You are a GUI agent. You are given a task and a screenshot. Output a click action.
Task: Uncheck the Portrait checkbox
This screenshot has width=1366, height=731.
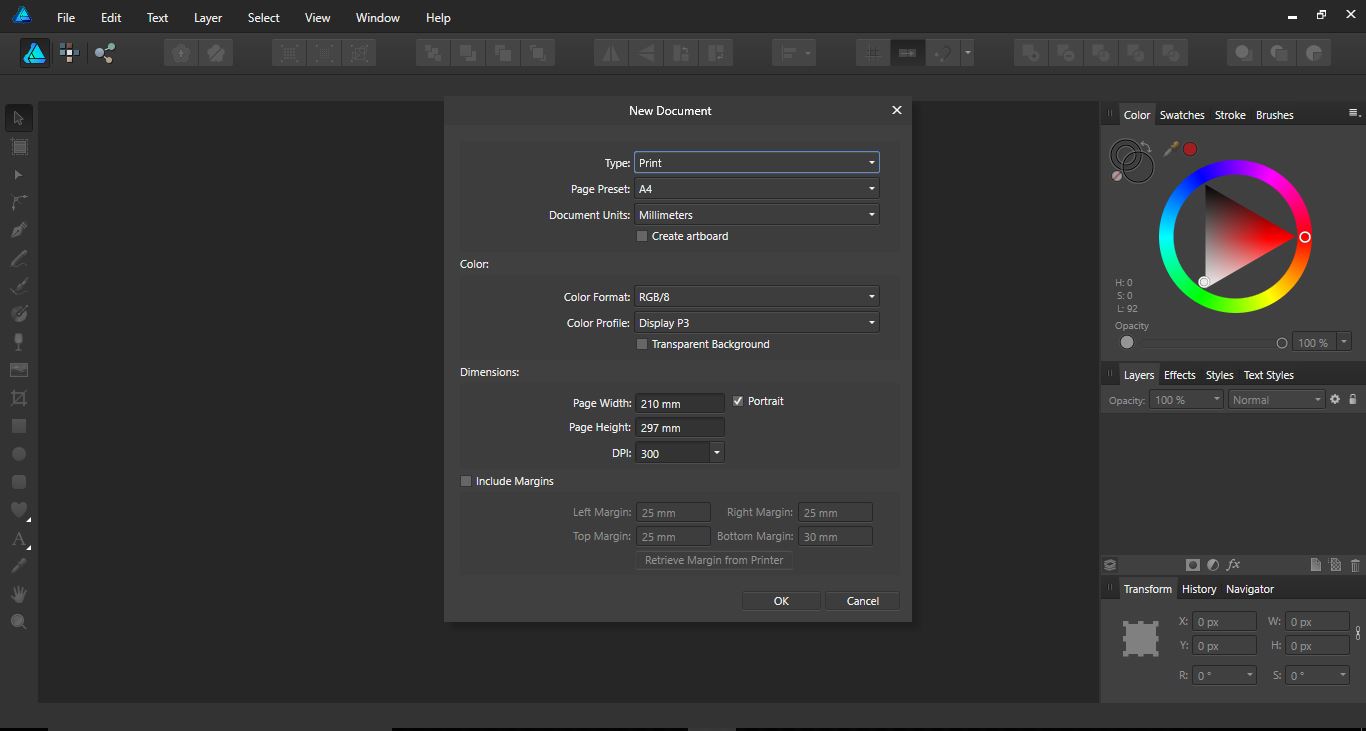coord(738,400)
